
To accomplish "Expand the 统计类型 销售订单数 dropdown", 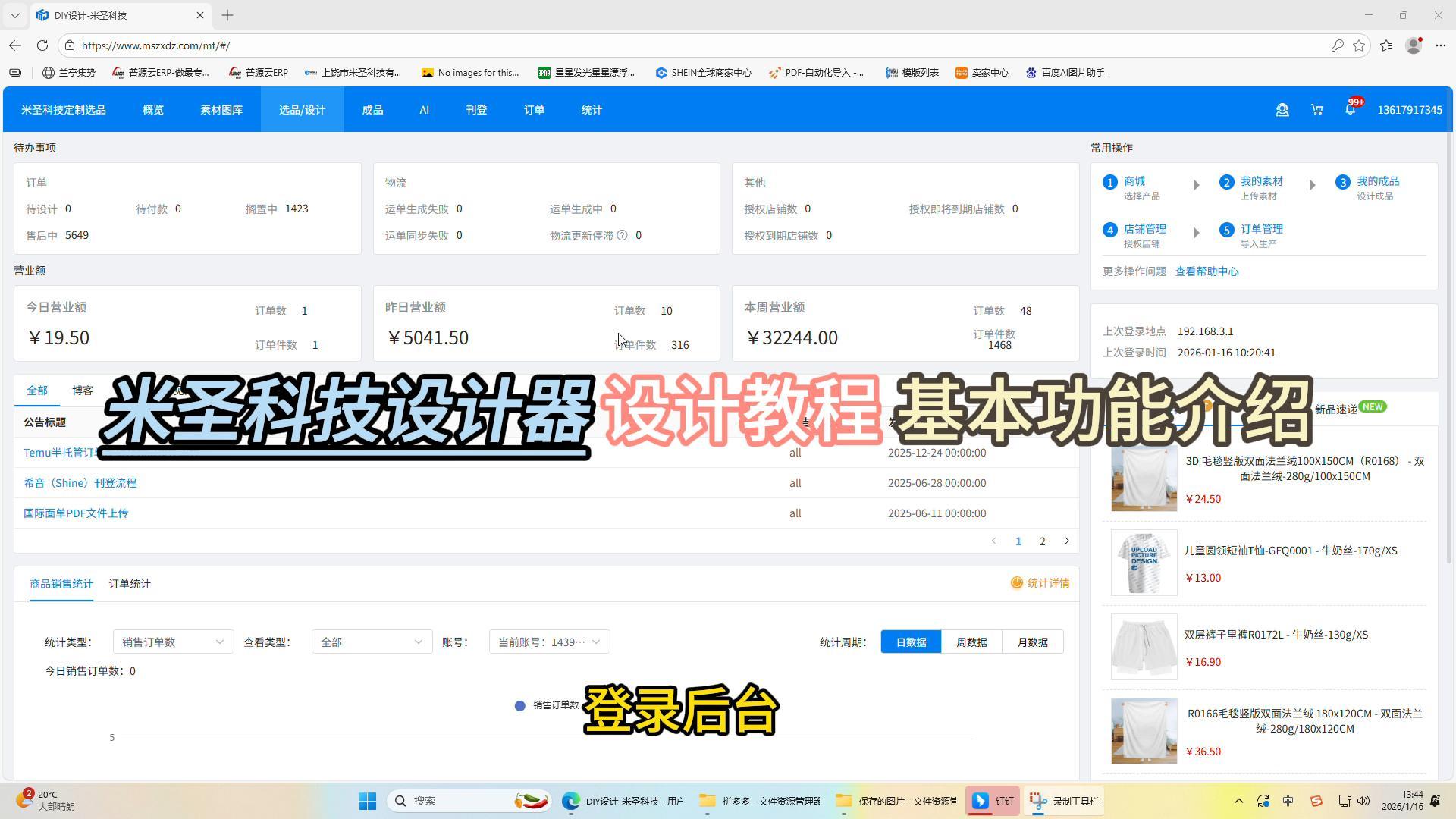I will pyautogui.click(x=173, y=642).
